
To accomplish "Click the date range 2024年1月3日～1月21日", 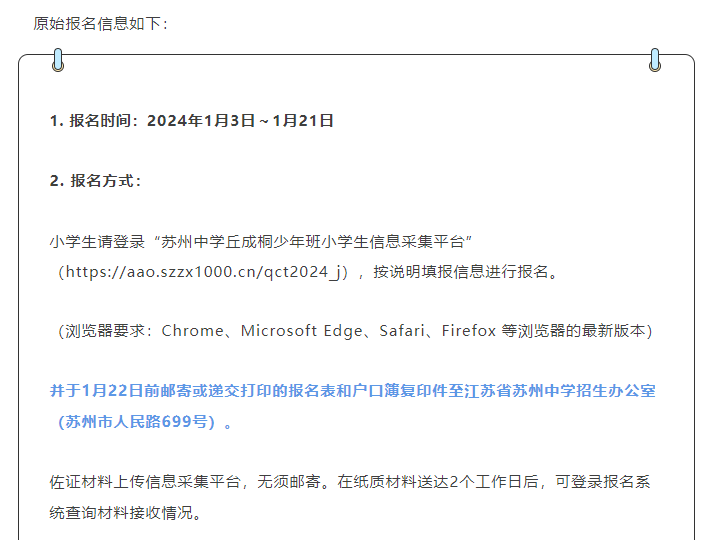I will pos(240,121).
